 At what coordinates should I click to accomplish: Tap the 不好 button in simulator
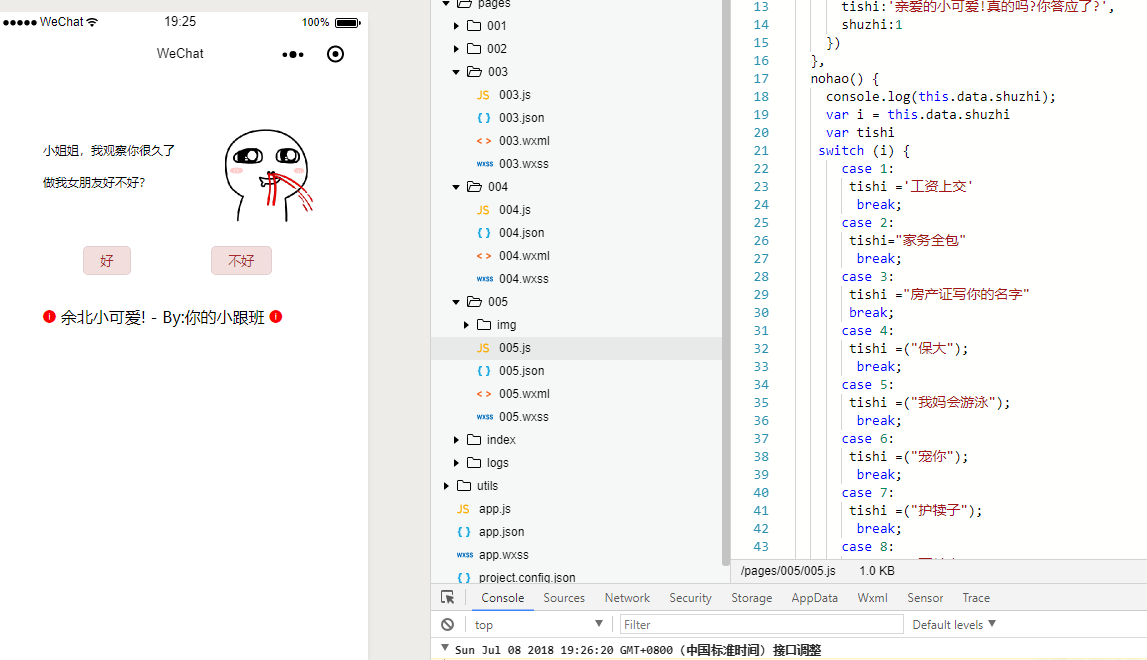pos(241,260)
